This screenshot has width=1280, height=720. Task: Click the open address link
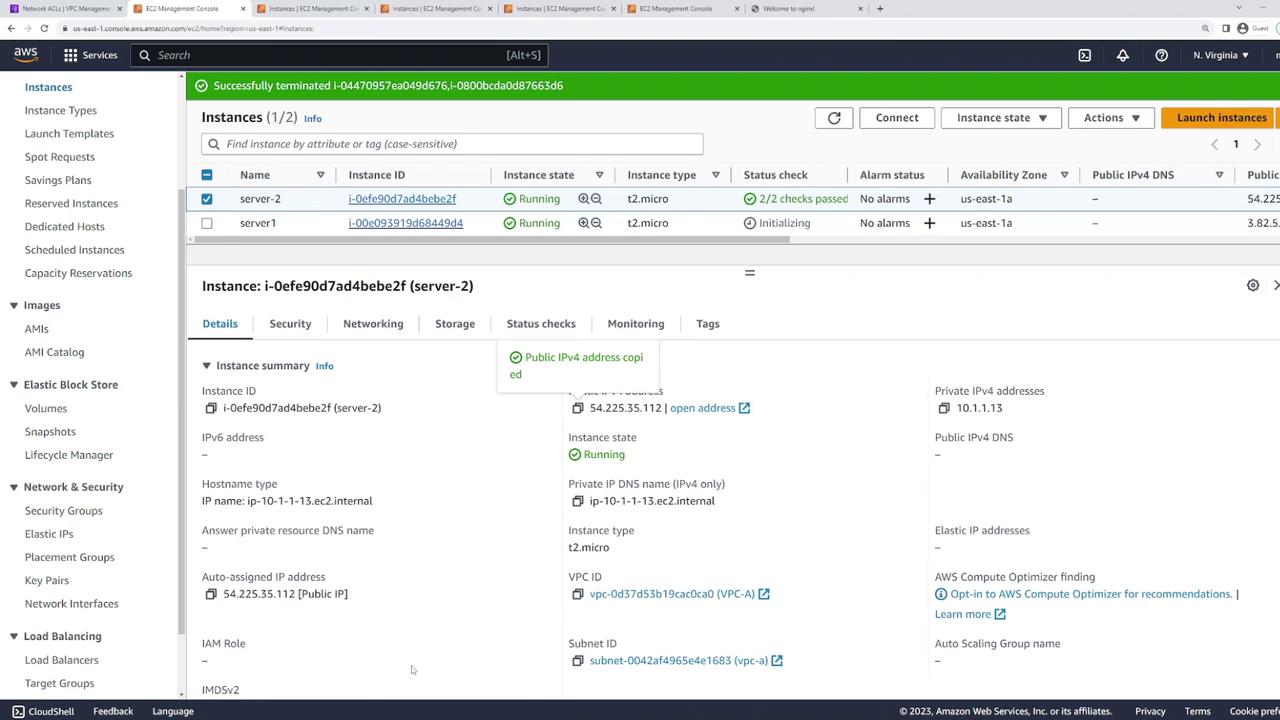click(710, 408)
